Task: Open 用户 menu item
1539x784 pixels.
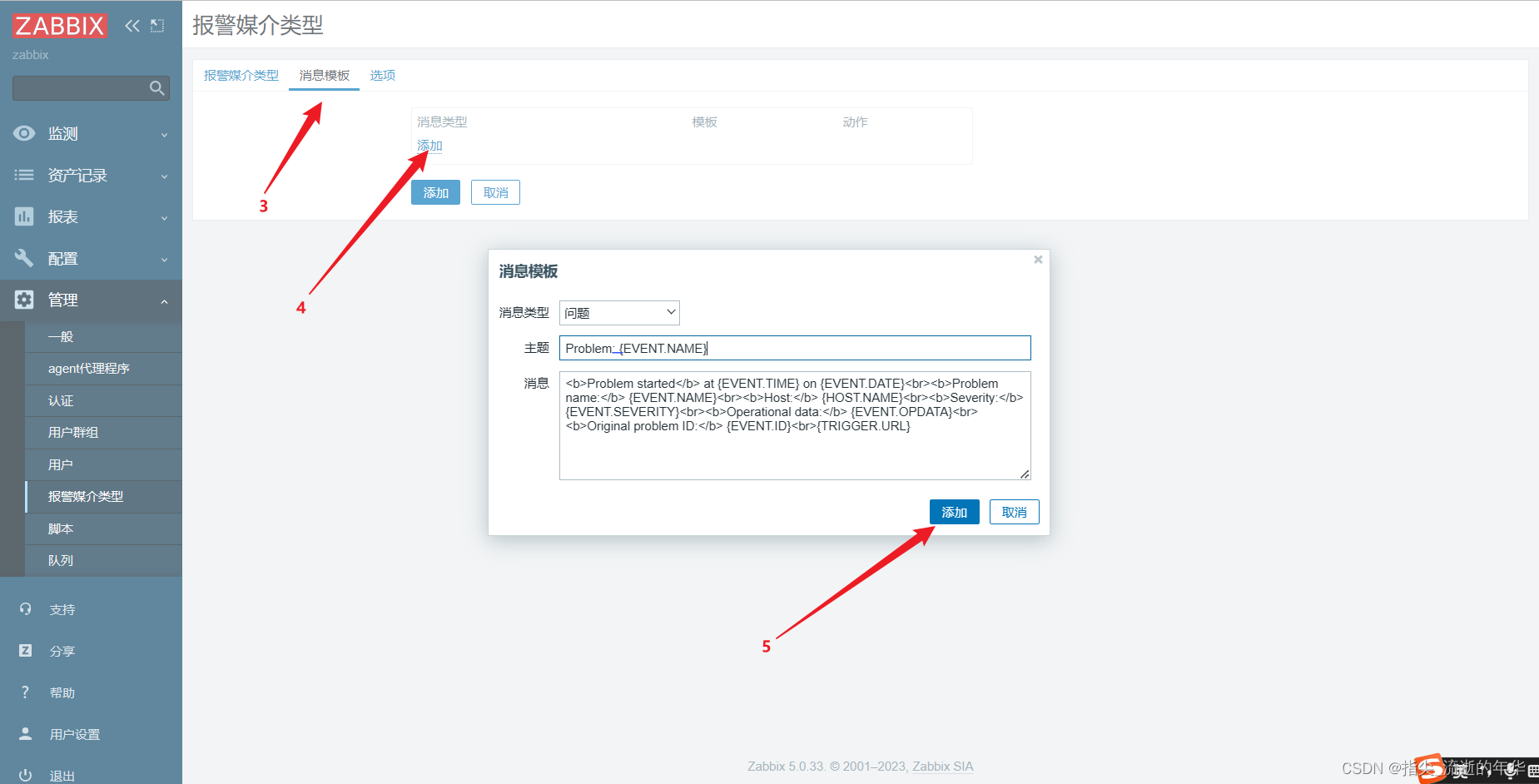Action: (x=103, y=464)
